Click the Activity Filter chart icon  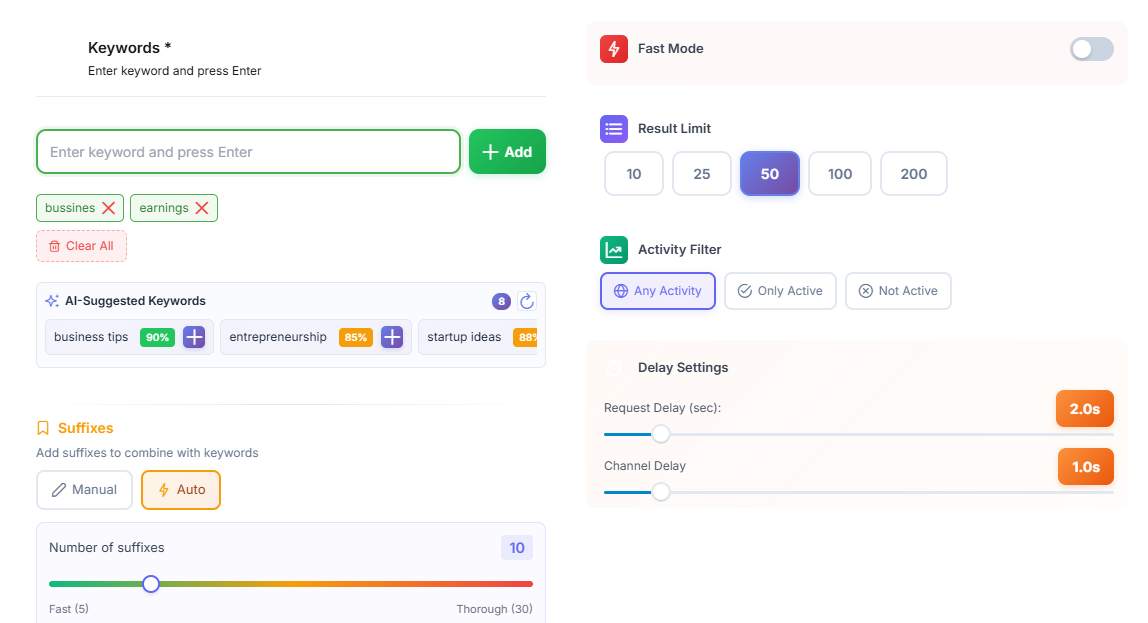click(613, 249)
